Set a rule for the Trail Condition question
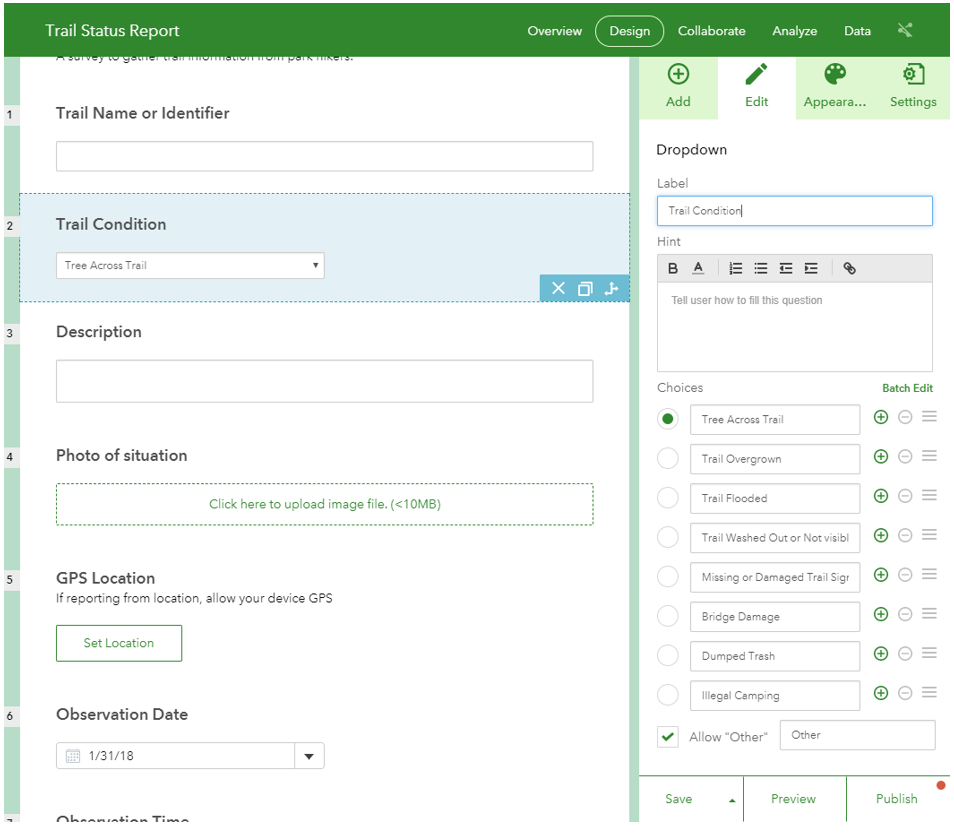Image resolution: width=954 pixels, height=834 pixels. 611,289
